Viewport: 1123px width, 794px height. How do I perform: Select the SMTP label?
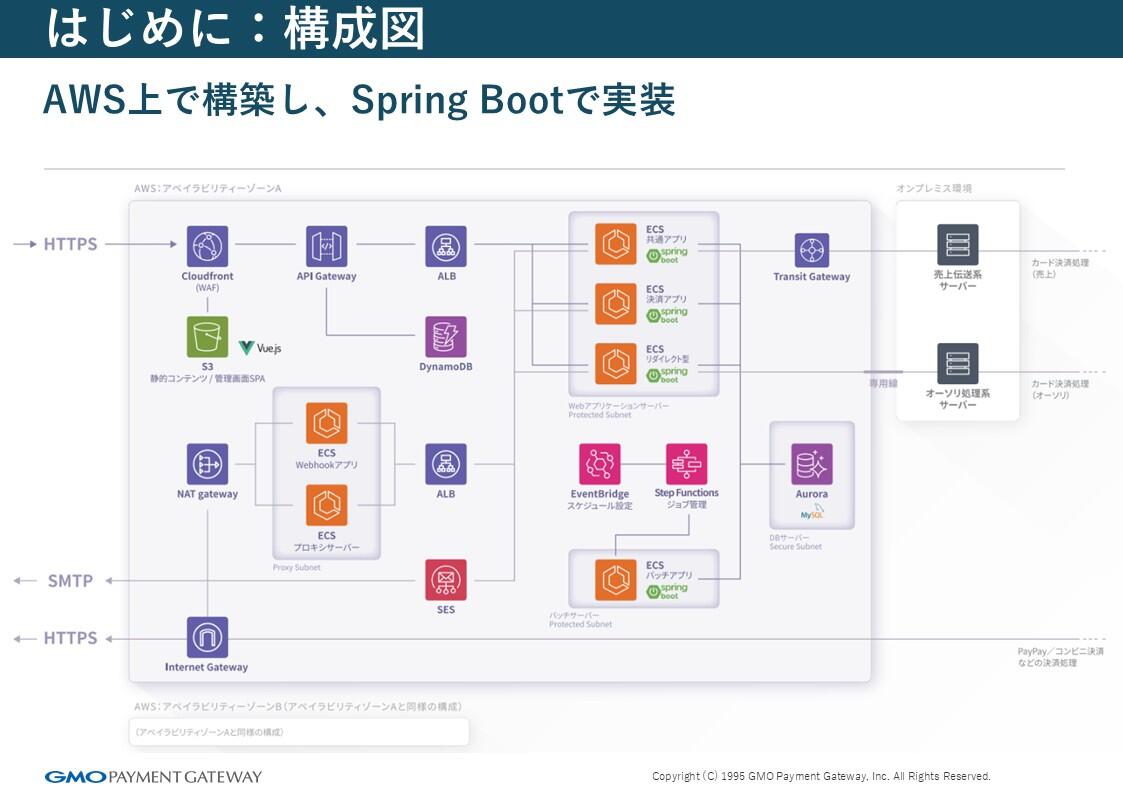70,581
